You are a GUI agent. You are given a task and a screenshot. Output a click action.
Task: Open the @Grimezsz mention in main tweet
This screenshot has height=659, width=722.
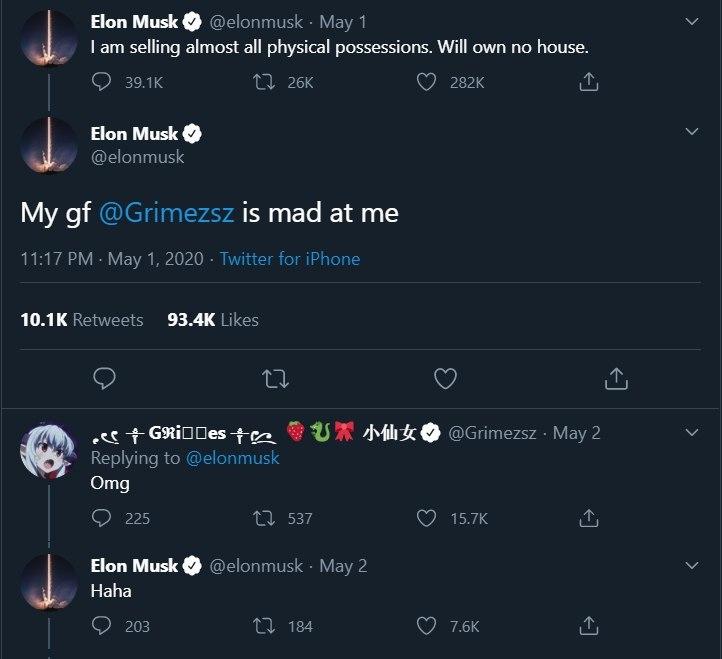coord(164,212)
